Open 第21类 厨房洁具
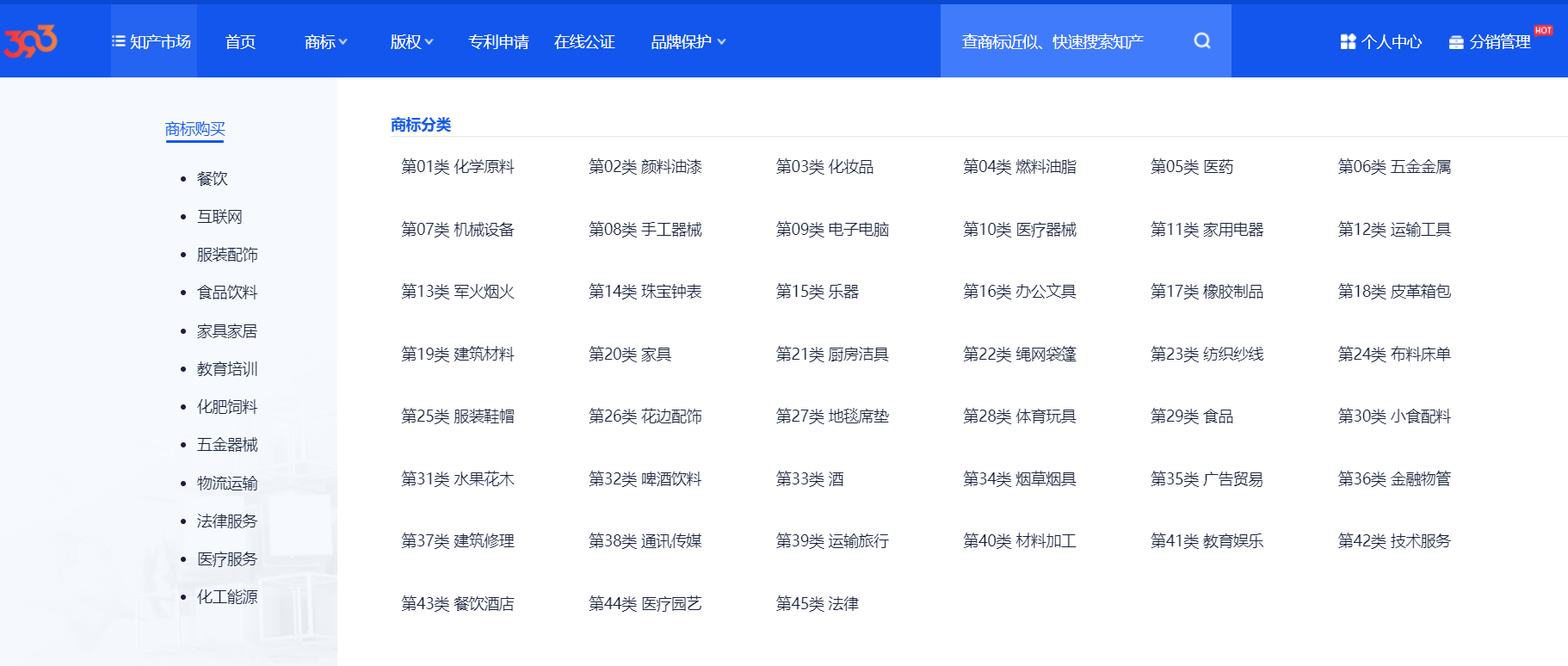This screenshot has width=1568, height=666. click(x=832, y=355)
